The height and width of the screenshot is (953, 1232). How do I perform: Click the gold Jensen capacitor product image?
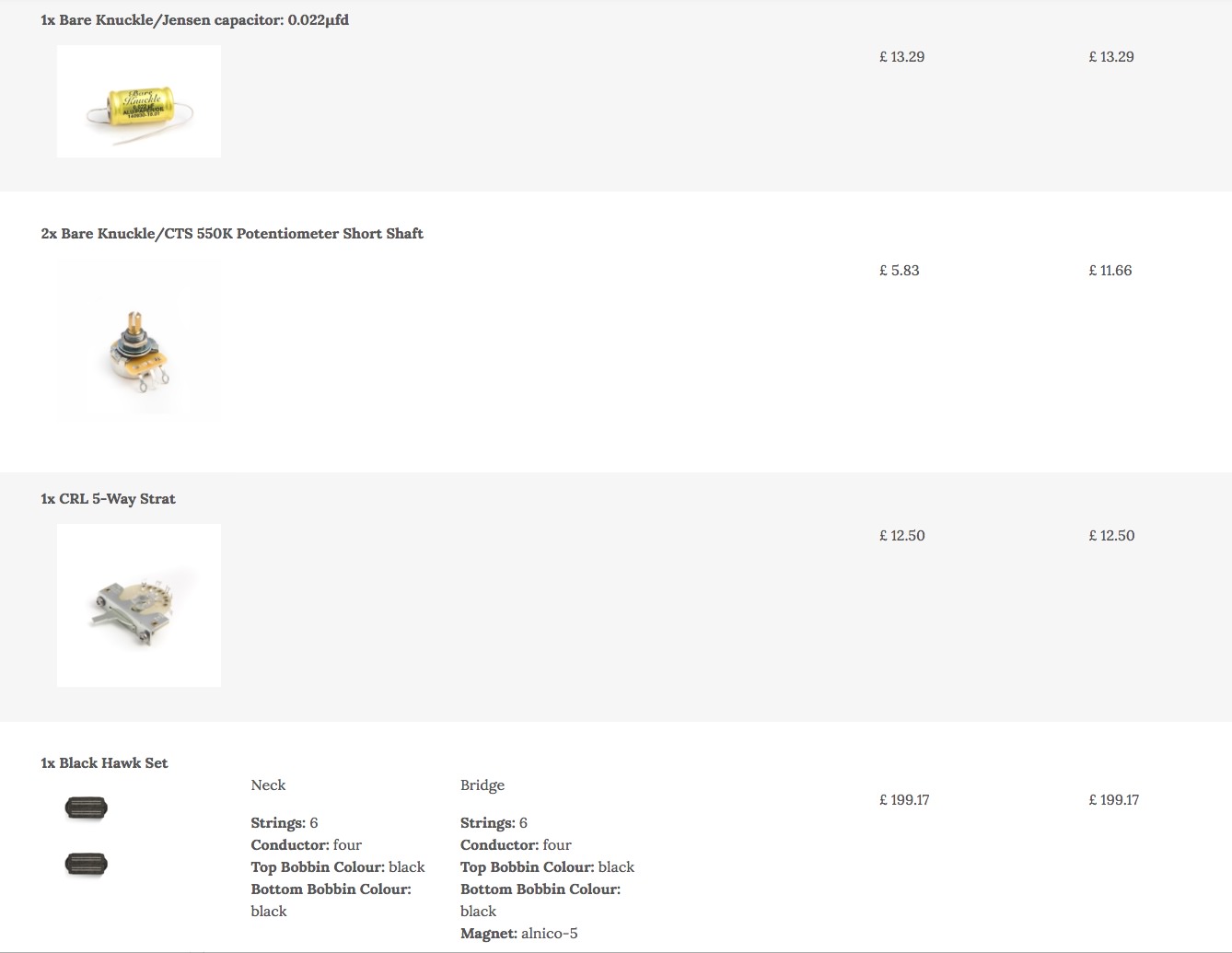(139, 101)
